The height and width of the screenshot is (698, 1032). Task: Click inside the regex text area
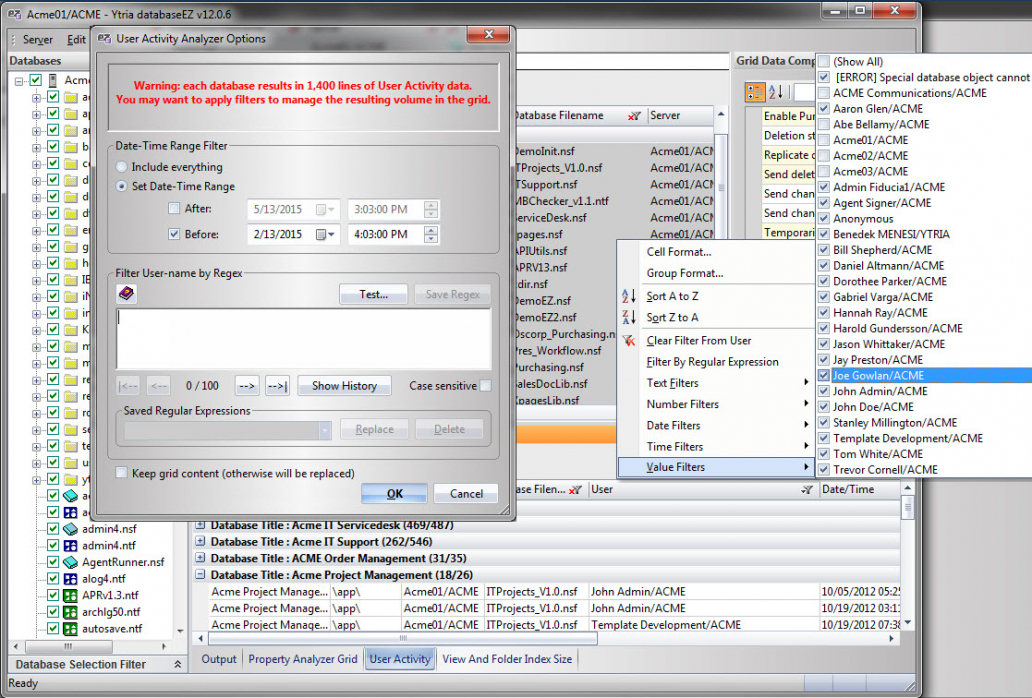click(303, 338)
